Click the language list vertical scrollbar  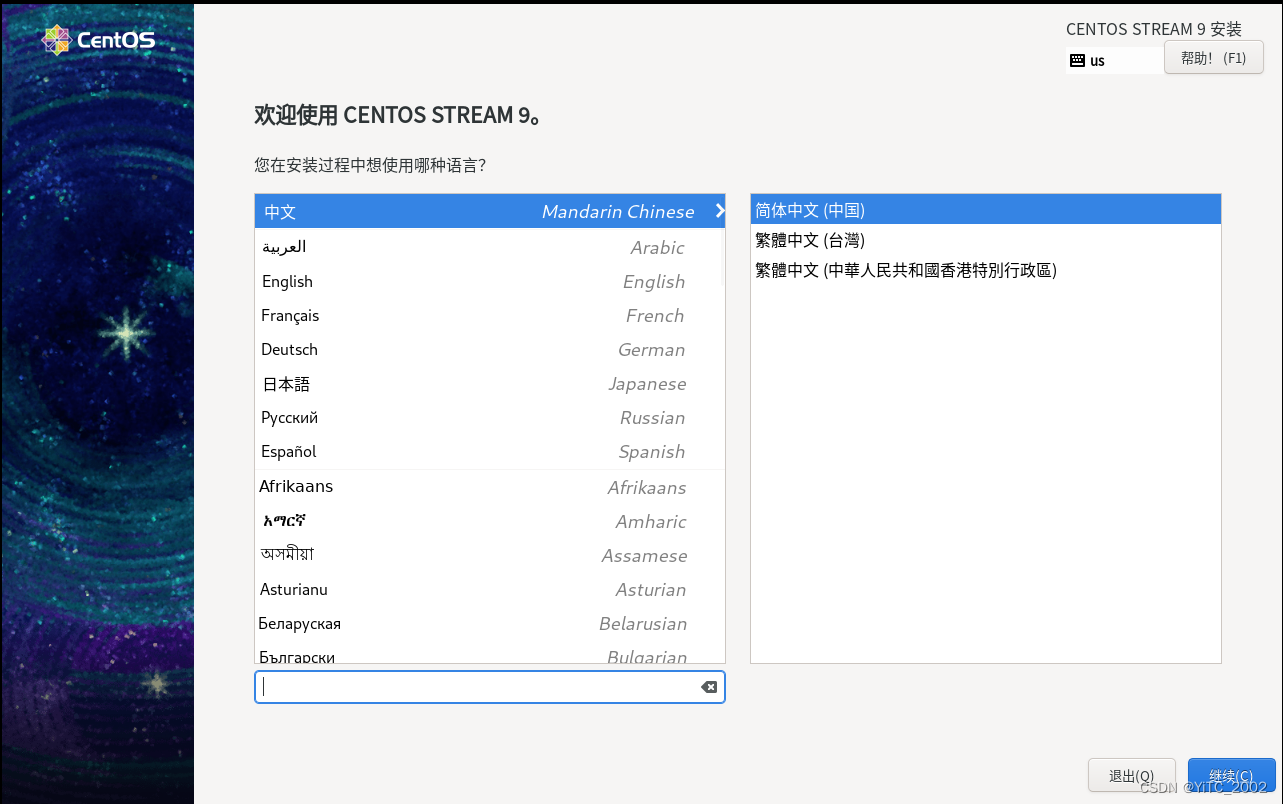click(722, 258)
